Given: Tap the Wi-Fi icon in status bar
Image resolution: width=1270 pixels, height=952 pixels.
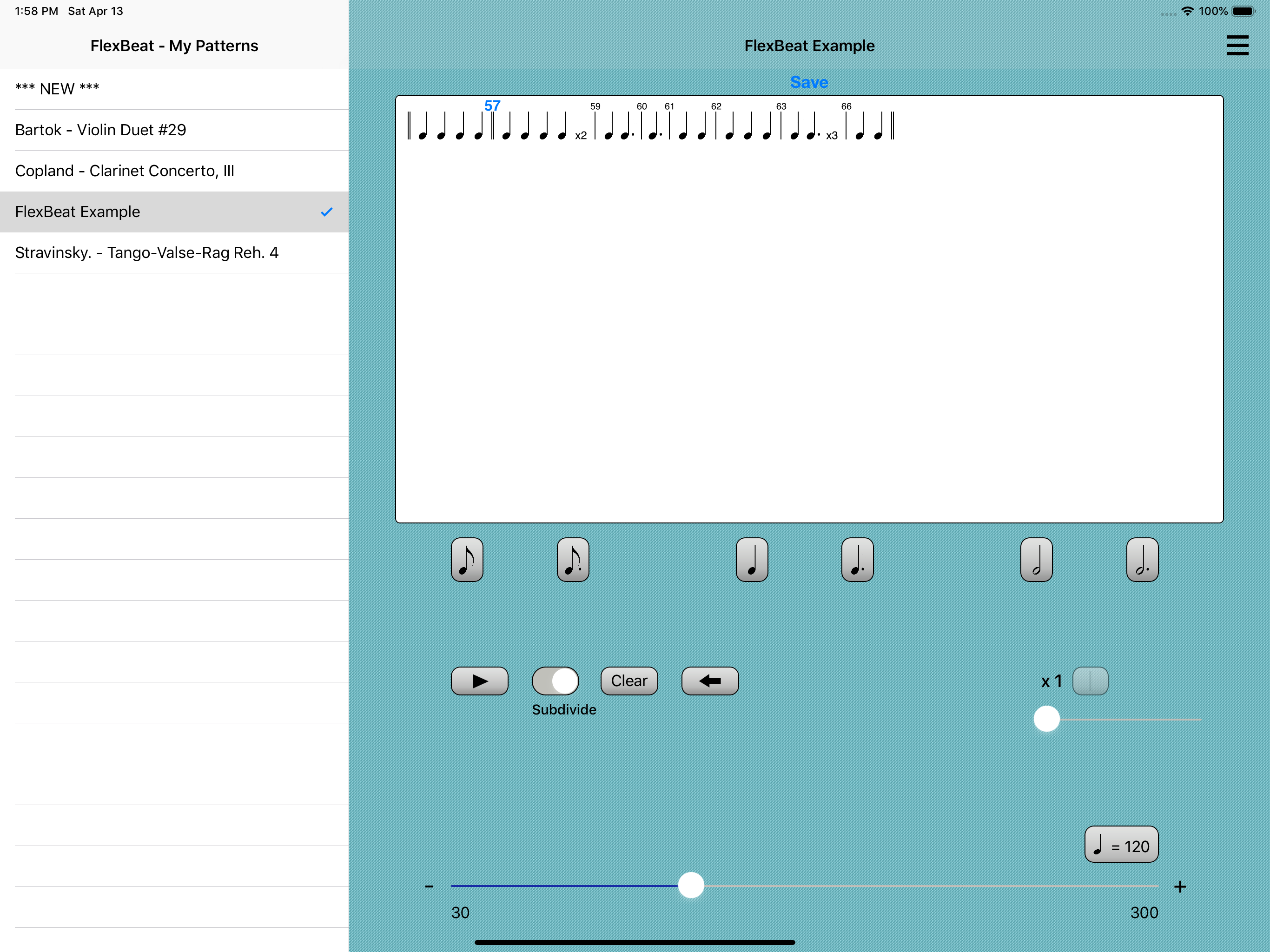Looking at the screenshot, I should click(1187, 11).
